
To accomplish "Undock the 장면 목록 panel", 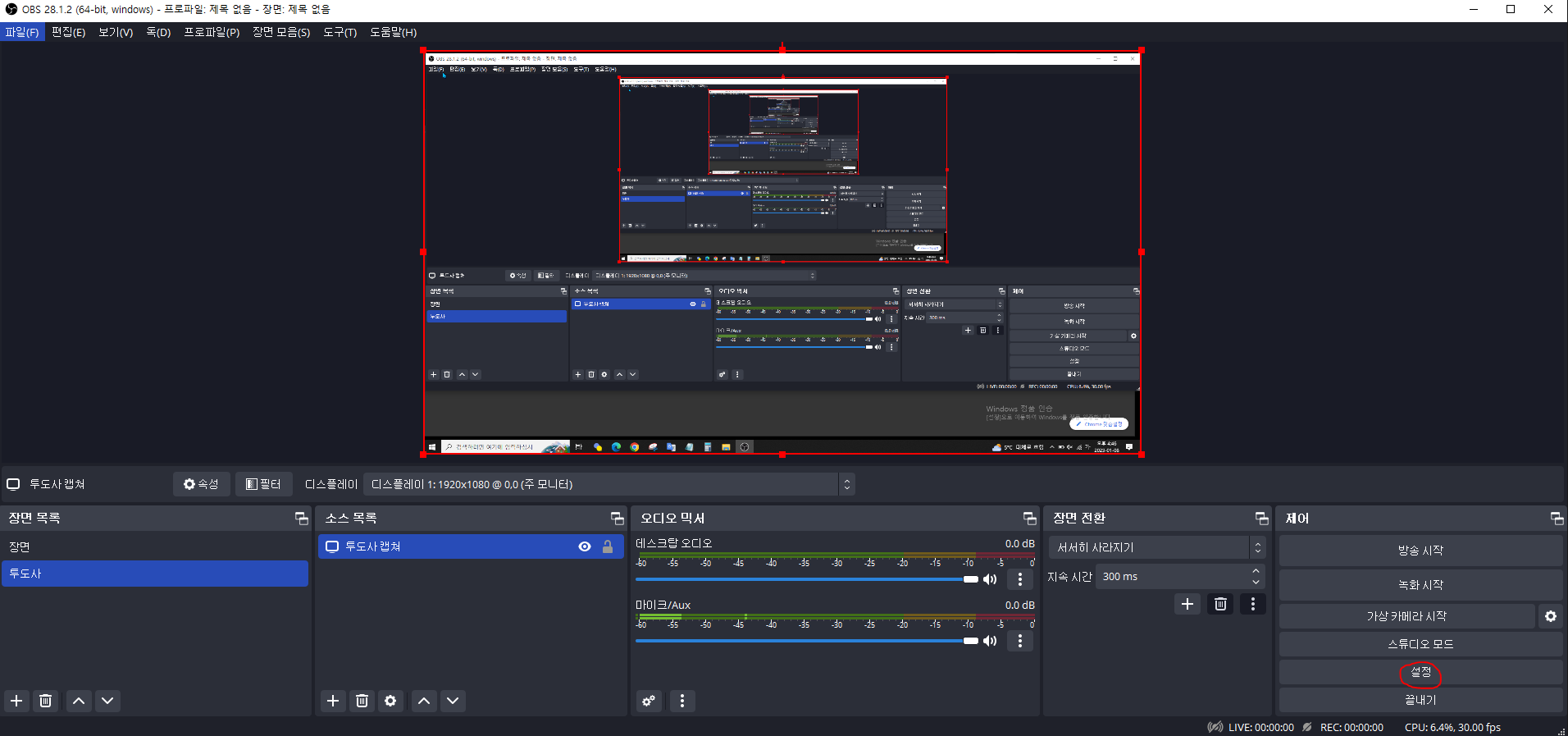I will (301, 519).
